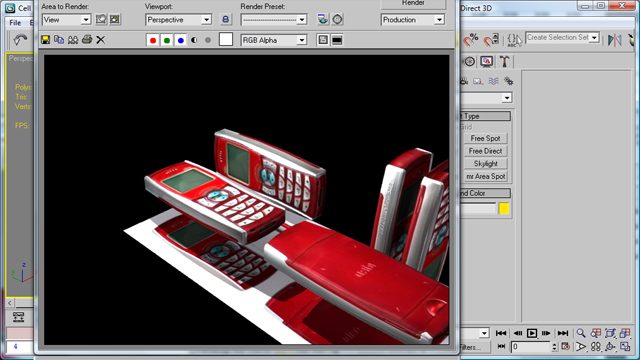Click the Save Image disk icon
Viewport: 640px width, 360px height.
click(x=46, y=40)
